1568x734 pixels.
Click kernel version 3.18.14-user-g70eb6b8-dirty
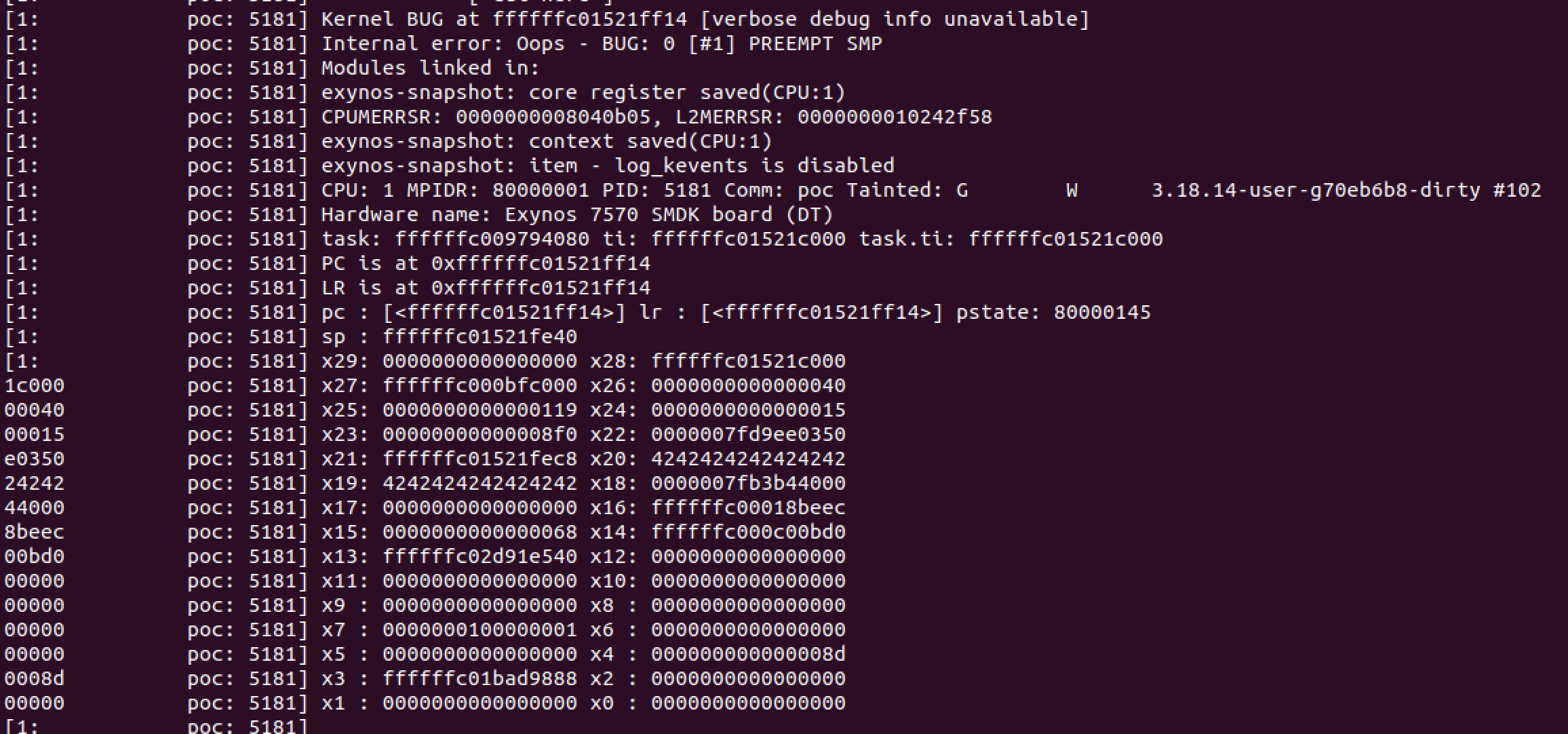1316,190
